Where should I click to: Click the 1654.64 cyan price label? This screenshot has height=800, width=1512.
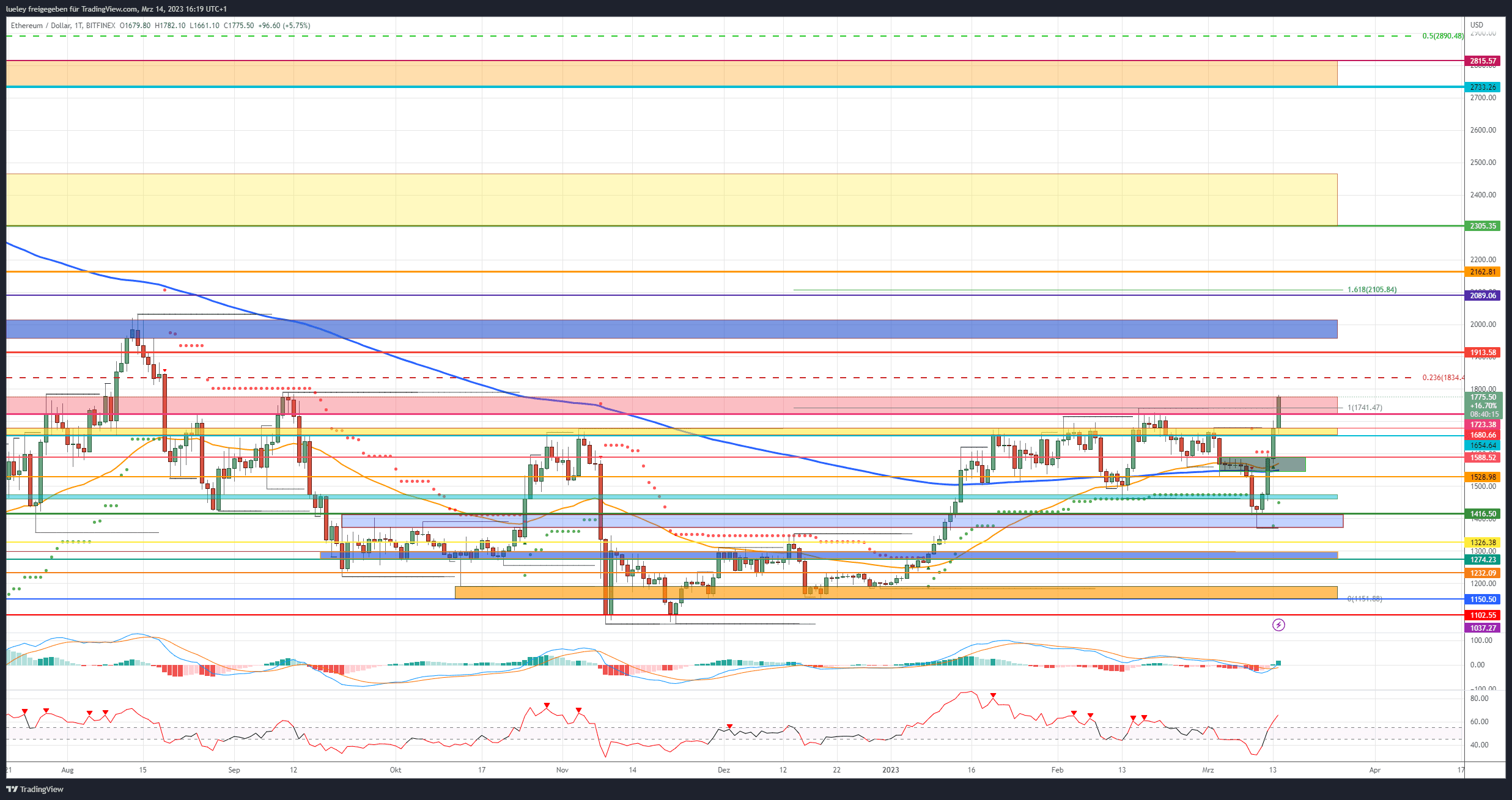(x=1483, y=446)
